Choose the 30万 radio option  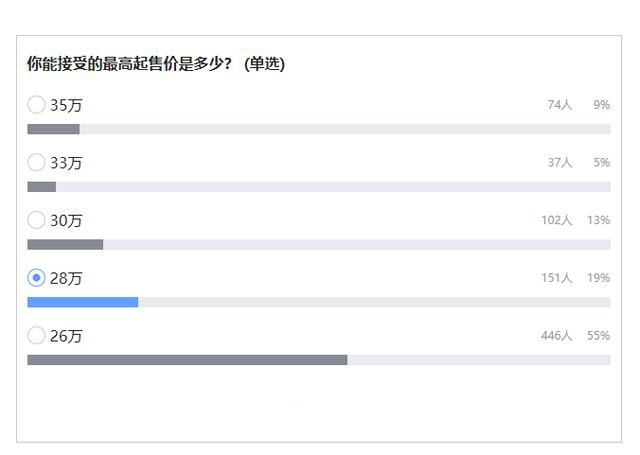36,220
